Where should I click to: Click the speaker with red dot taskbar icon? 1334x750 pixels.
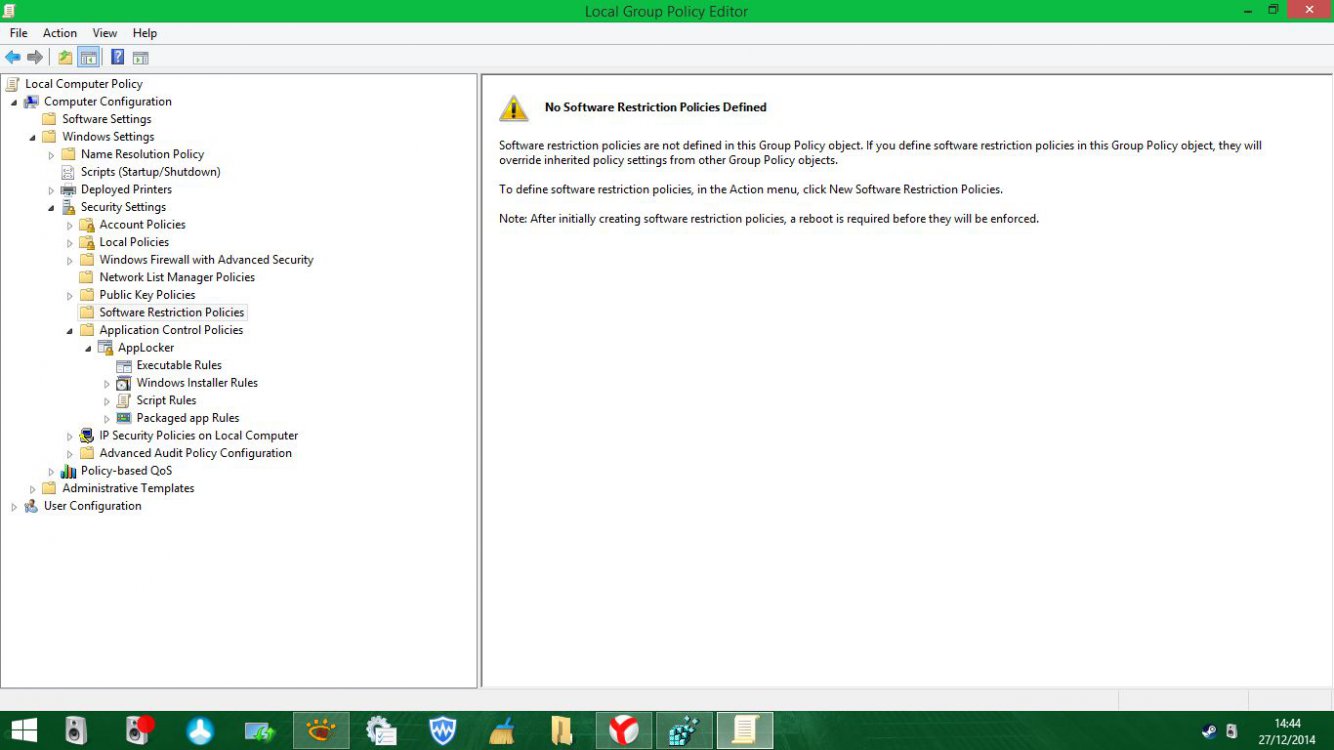point(138,731)
